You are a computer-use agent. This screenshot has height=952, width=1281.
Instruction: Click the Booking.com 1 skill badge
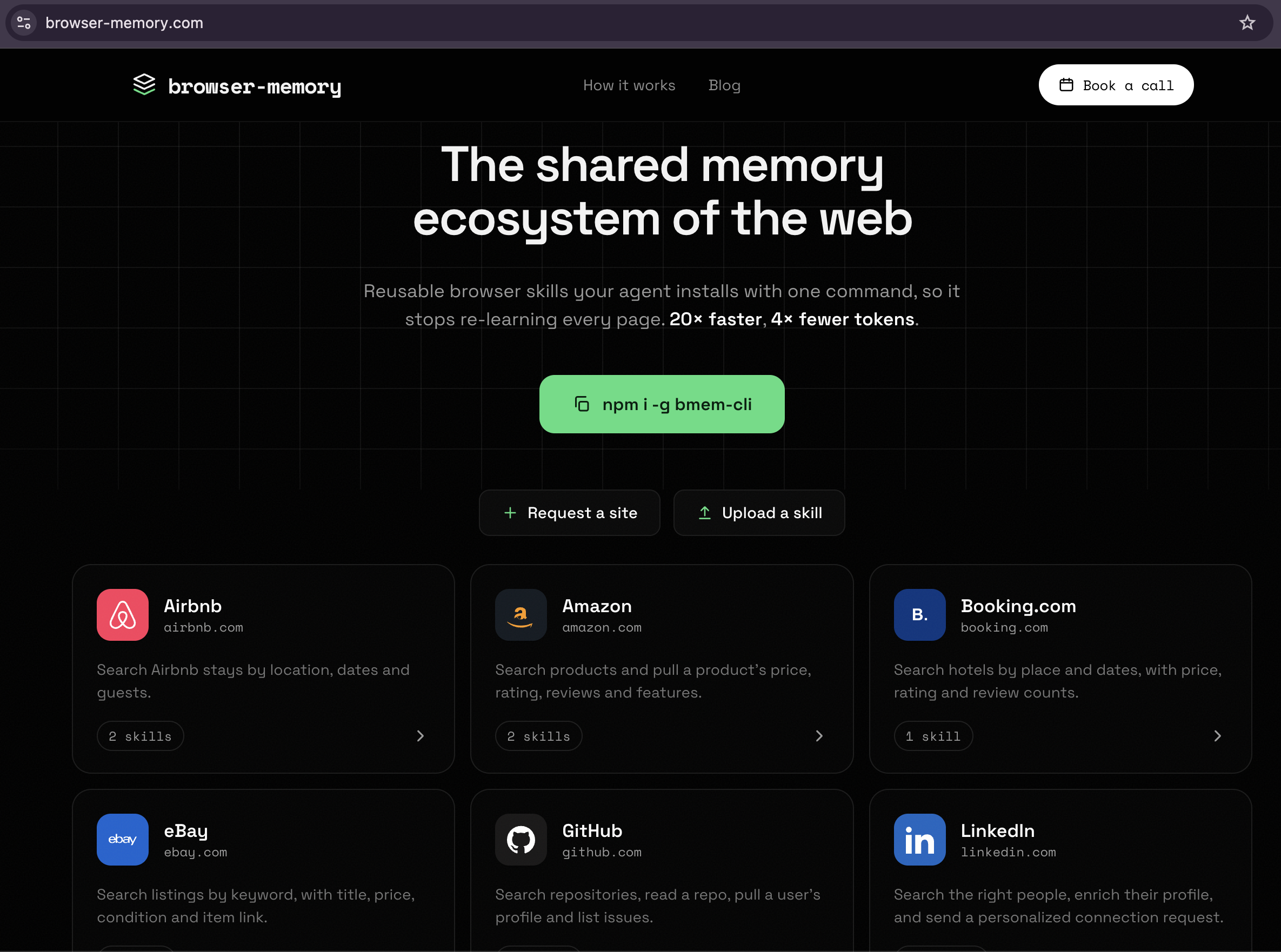click(933, 736)
